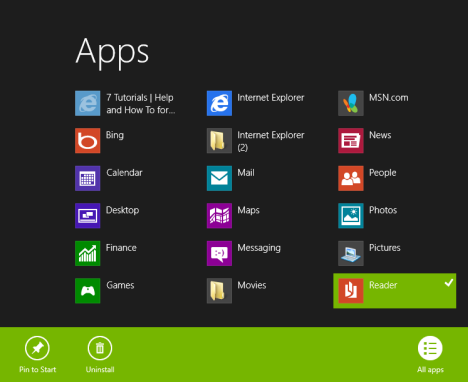Open the Maps app icon

[219, 216]
